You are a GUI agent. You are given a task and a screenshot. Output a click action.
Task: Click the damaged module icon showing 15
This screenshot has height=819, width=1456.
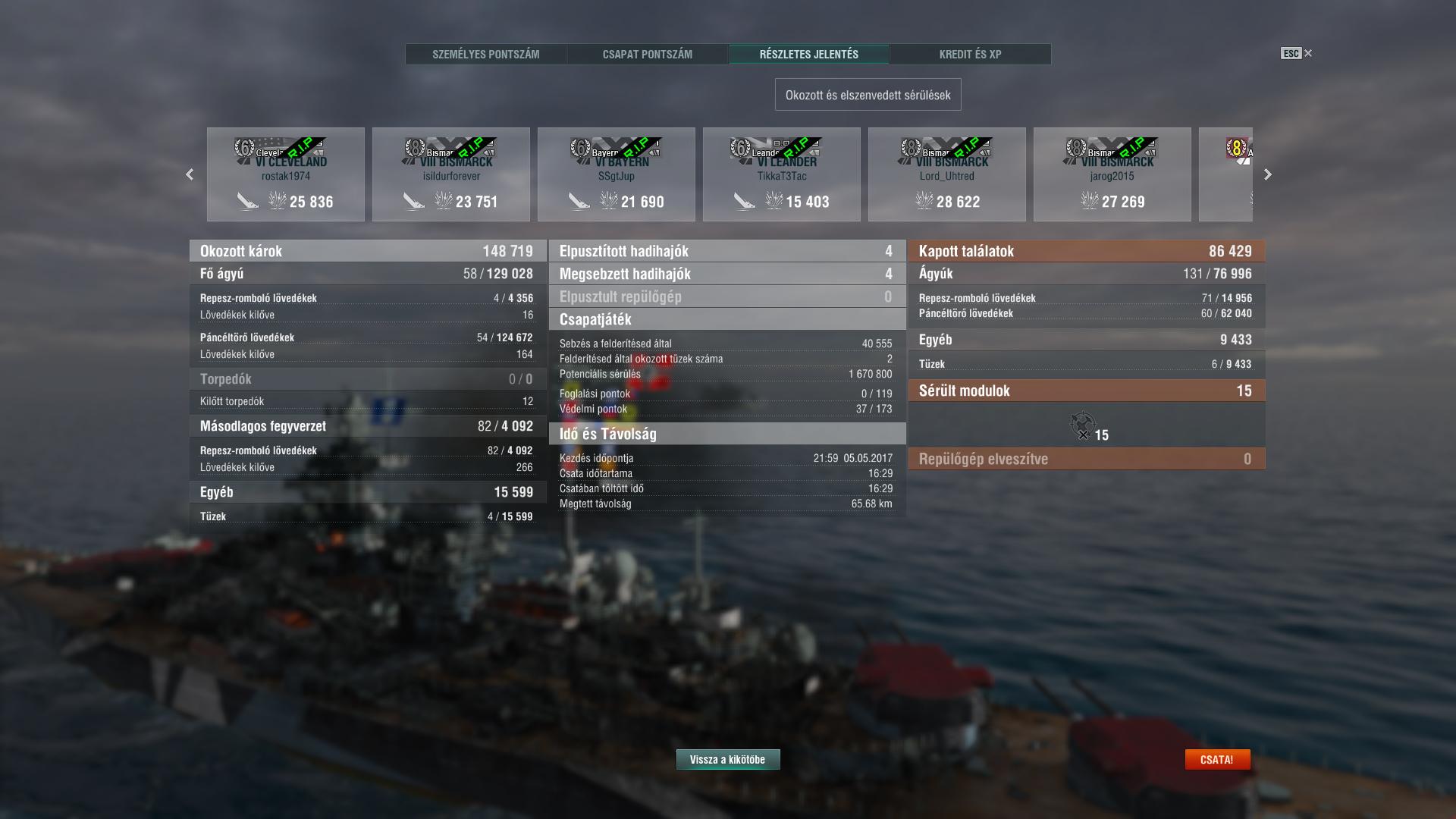(1083, 425)
